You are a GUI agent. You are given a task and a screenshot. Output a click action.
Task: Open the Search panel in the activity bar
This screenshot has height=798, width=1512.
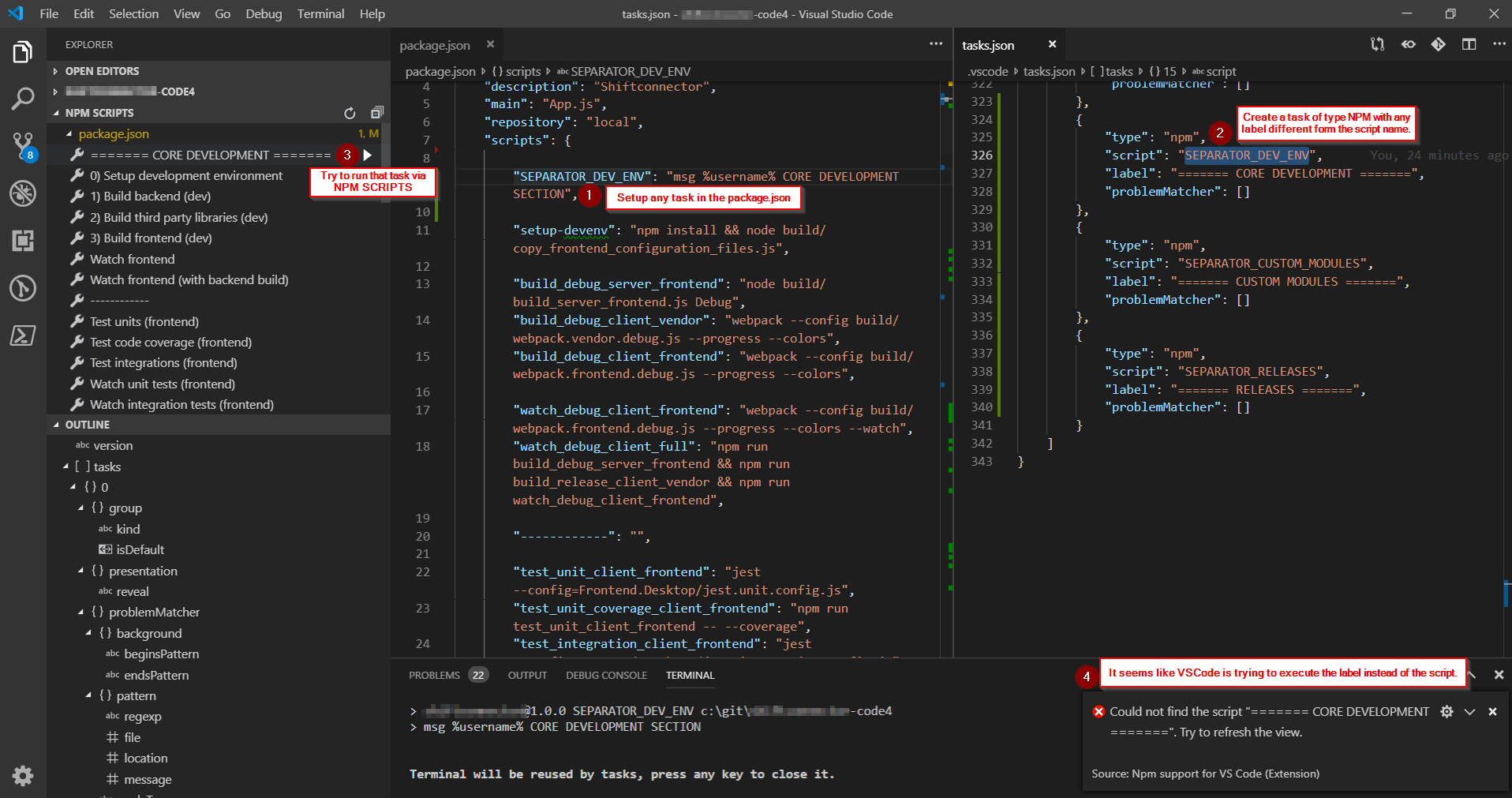[x=23, y=98]
